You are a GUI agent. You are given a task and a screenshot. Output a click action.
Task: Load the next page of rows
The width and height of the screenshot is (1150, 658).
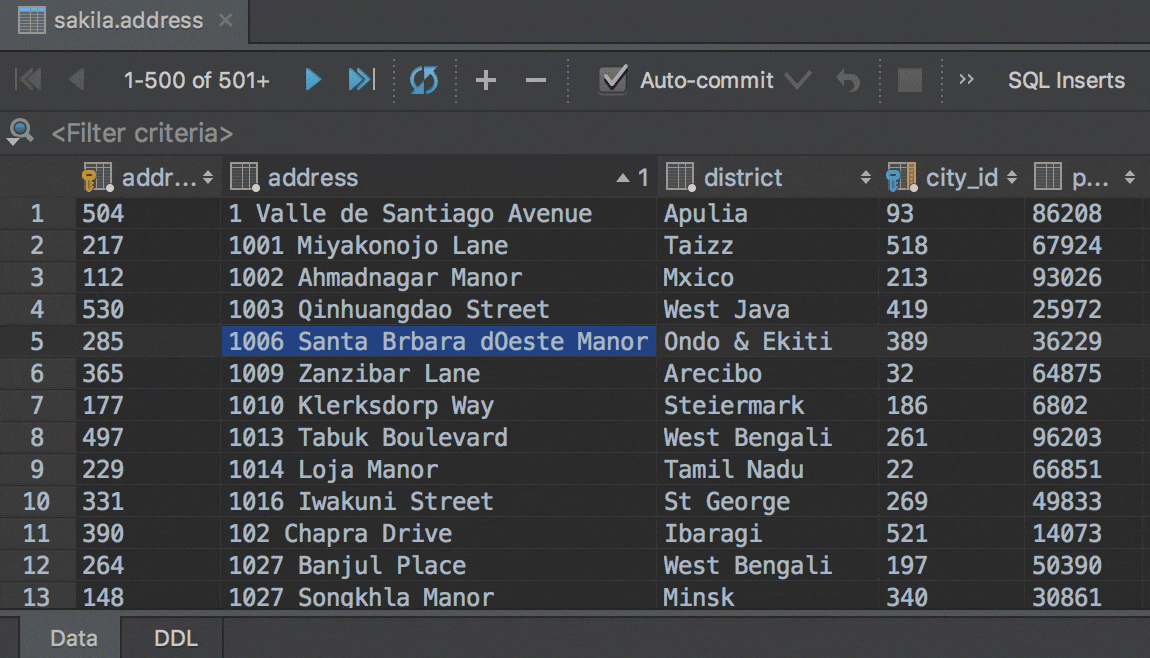(x=313, y=79)
